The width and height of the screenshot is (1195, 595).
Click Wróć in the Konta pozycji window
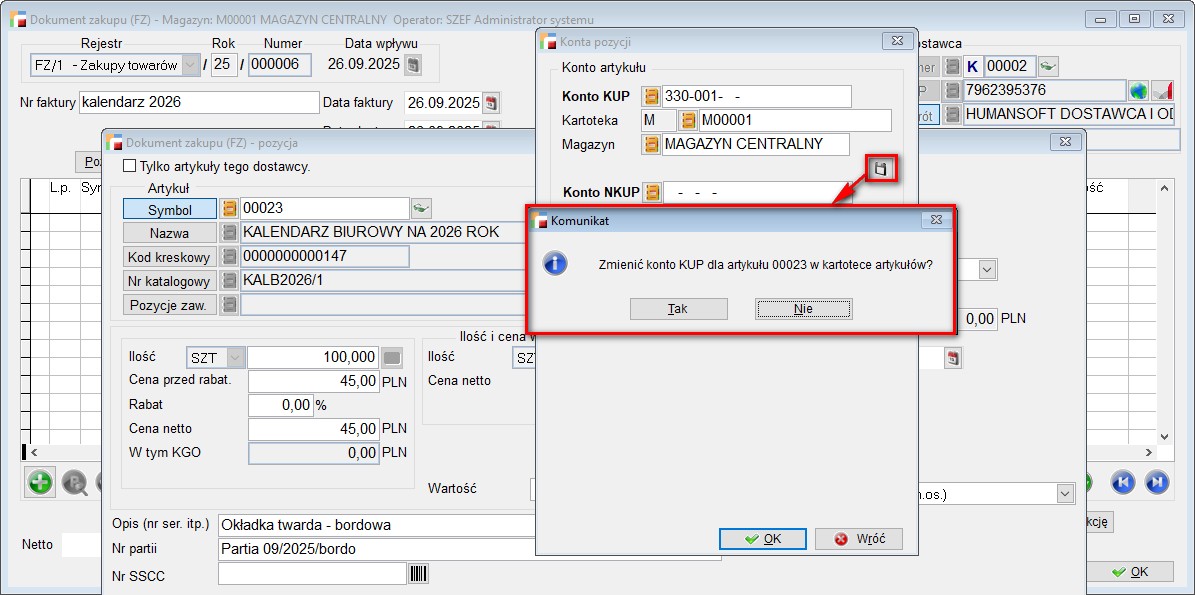pos(858,539)
